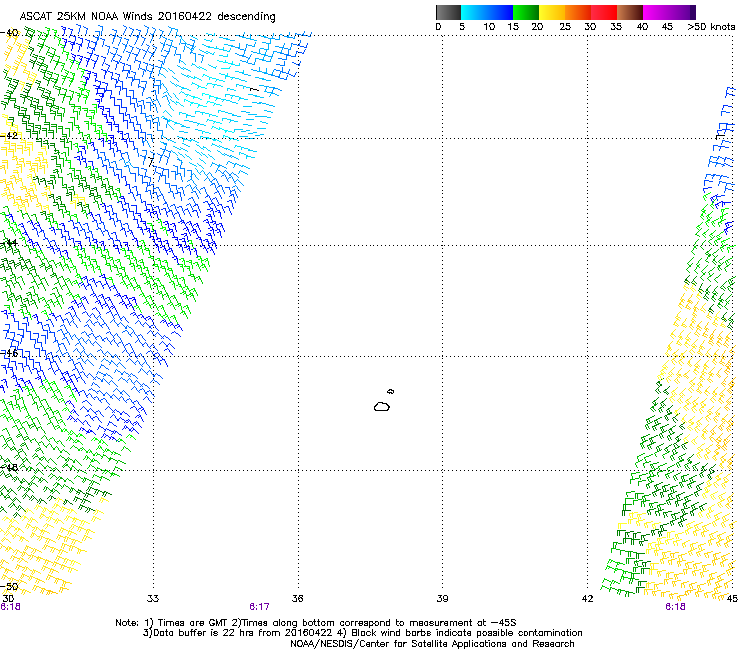The image size is (740, 650).
Task: Click the 39 longitude label
Action: pyautogui.click(x=442, y=599)
